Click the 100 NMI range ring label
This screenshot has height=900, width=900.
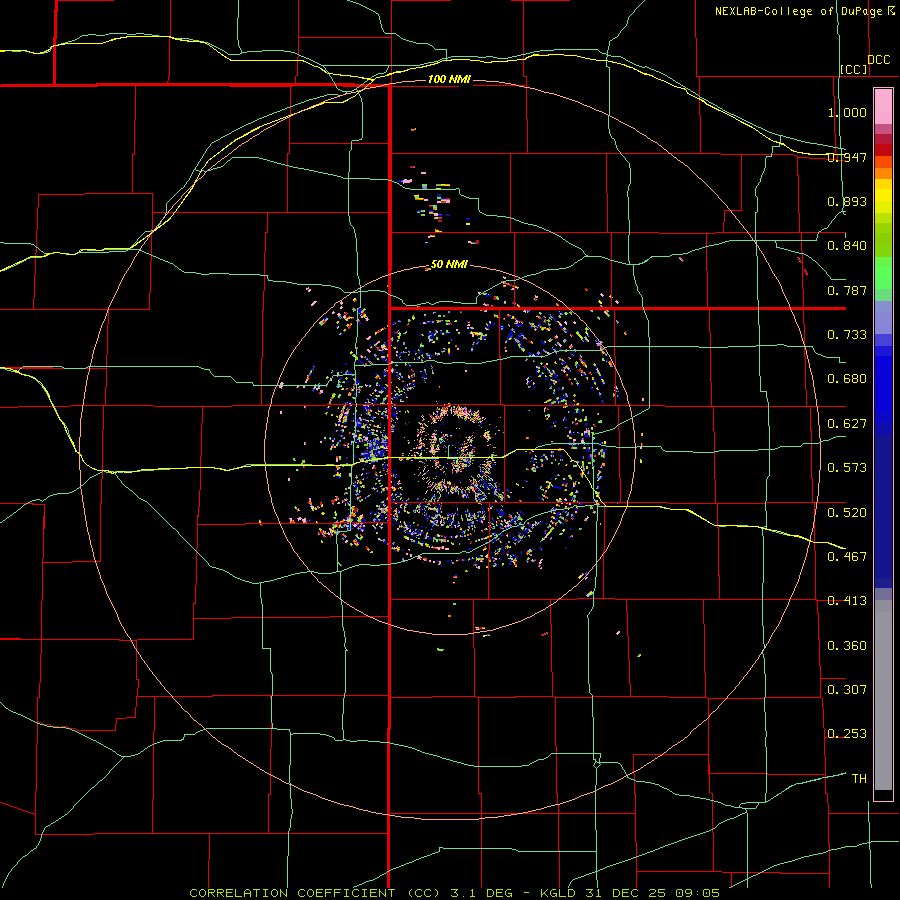(x=449, y=79)
